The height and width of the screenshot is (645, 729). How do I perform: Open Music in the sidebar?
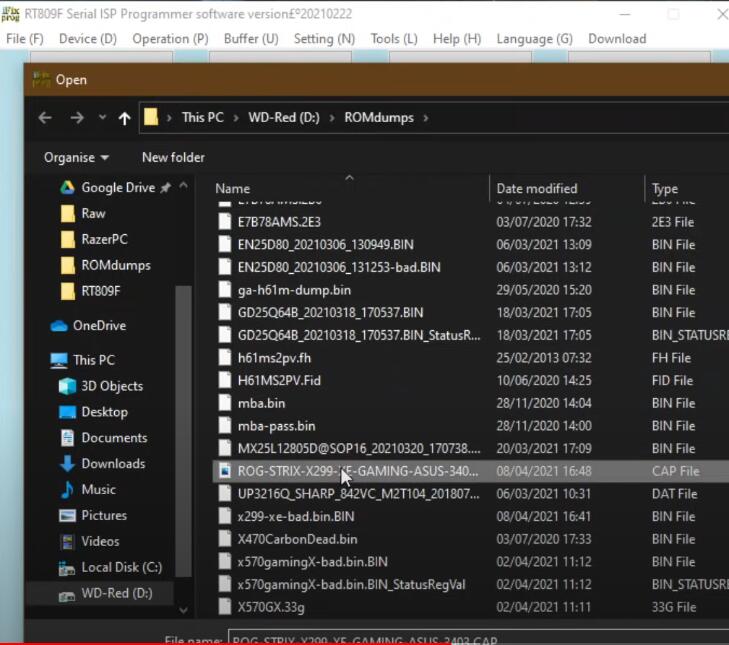pyautogui.click(x=87, y=490)
